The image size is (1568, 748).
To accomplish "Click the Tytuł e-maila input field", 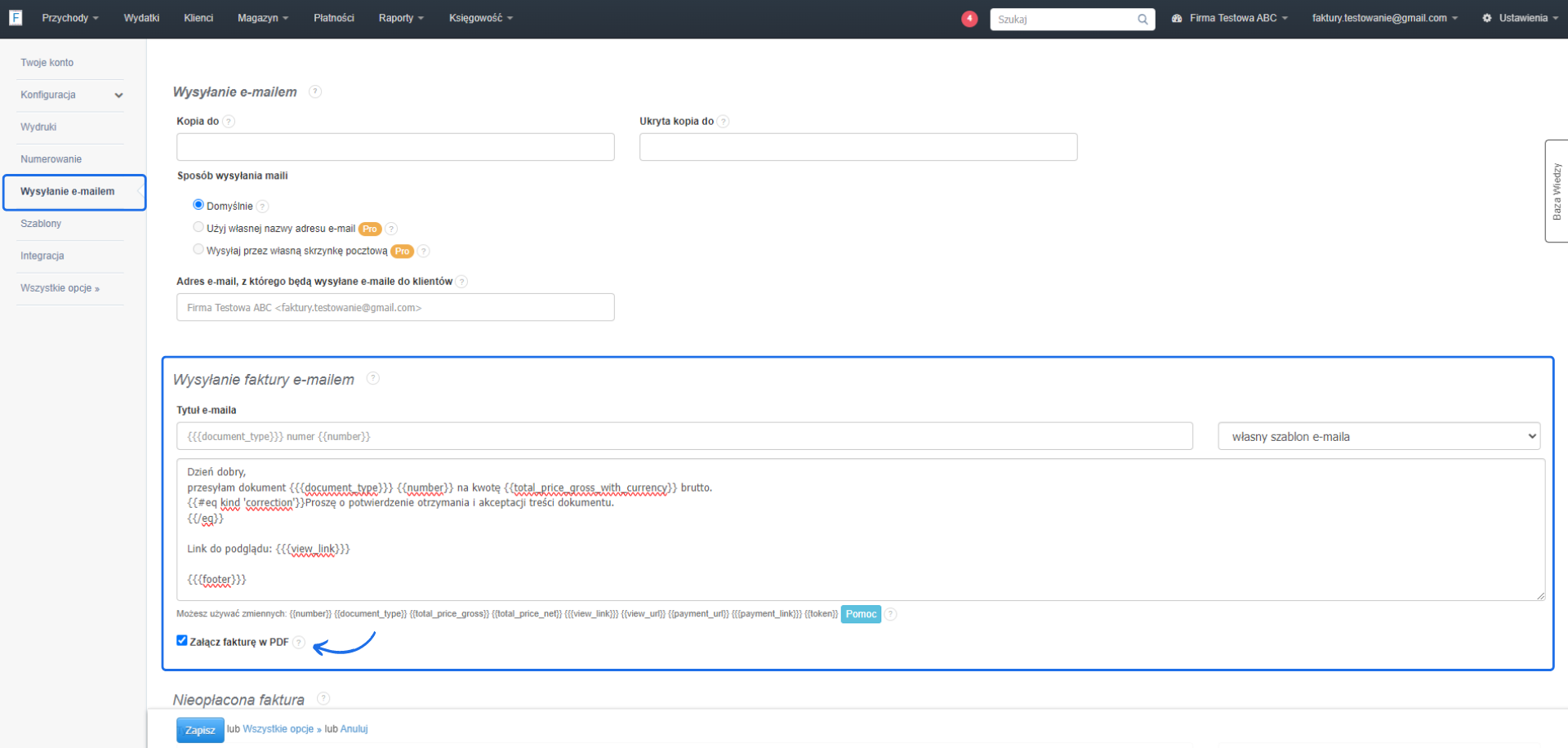I will pyautogui.click(x=684, y=436).
